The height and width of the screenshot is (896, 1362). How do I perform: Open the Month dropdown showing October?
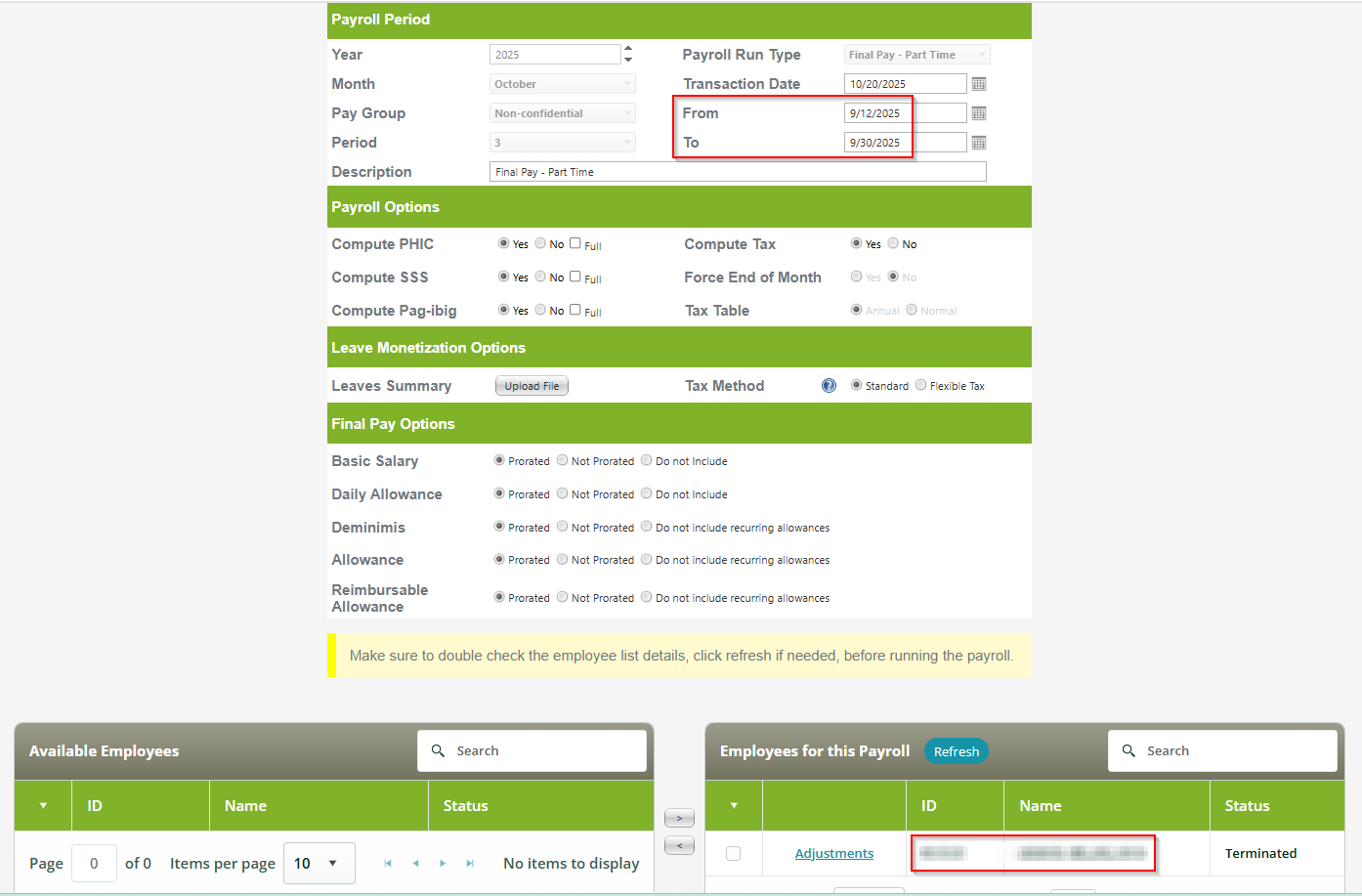pos(562,84)
